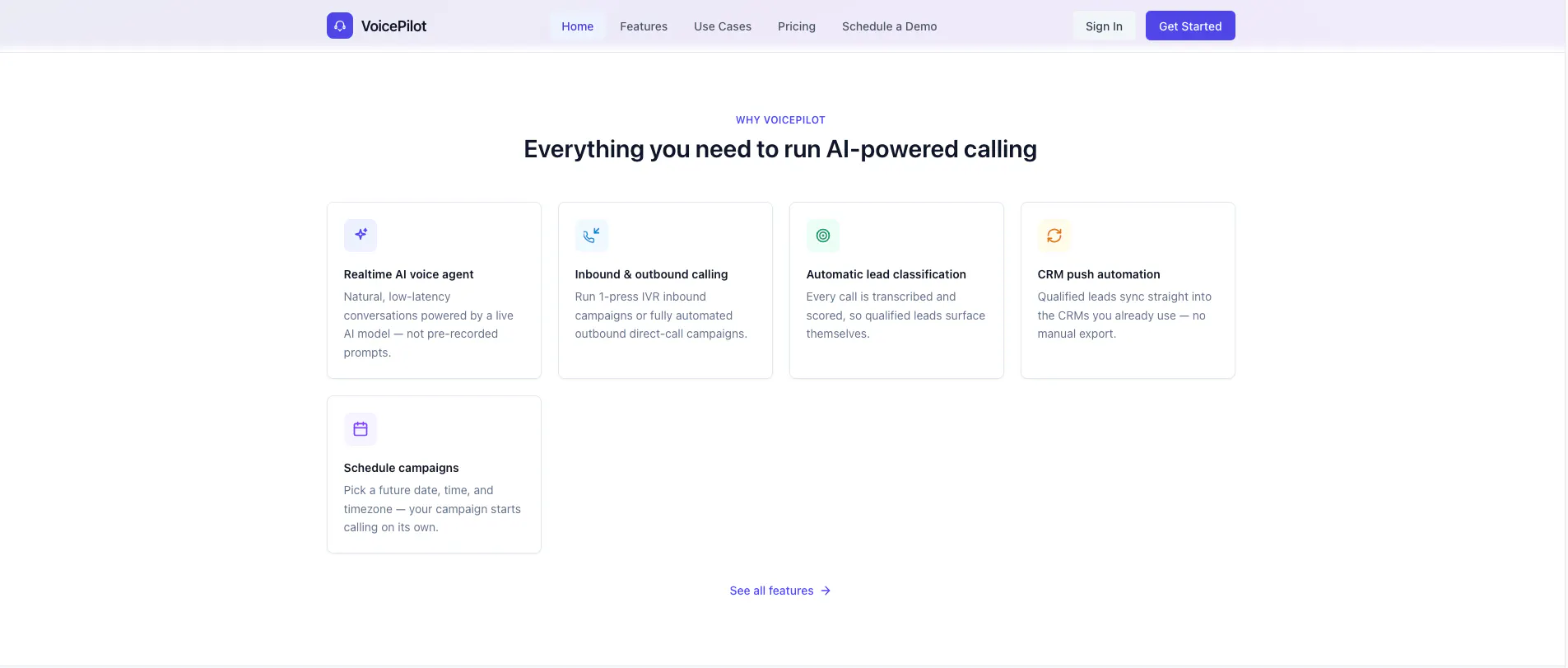Click the VoicePilot headset logo icon

click(x=340, y=26)
